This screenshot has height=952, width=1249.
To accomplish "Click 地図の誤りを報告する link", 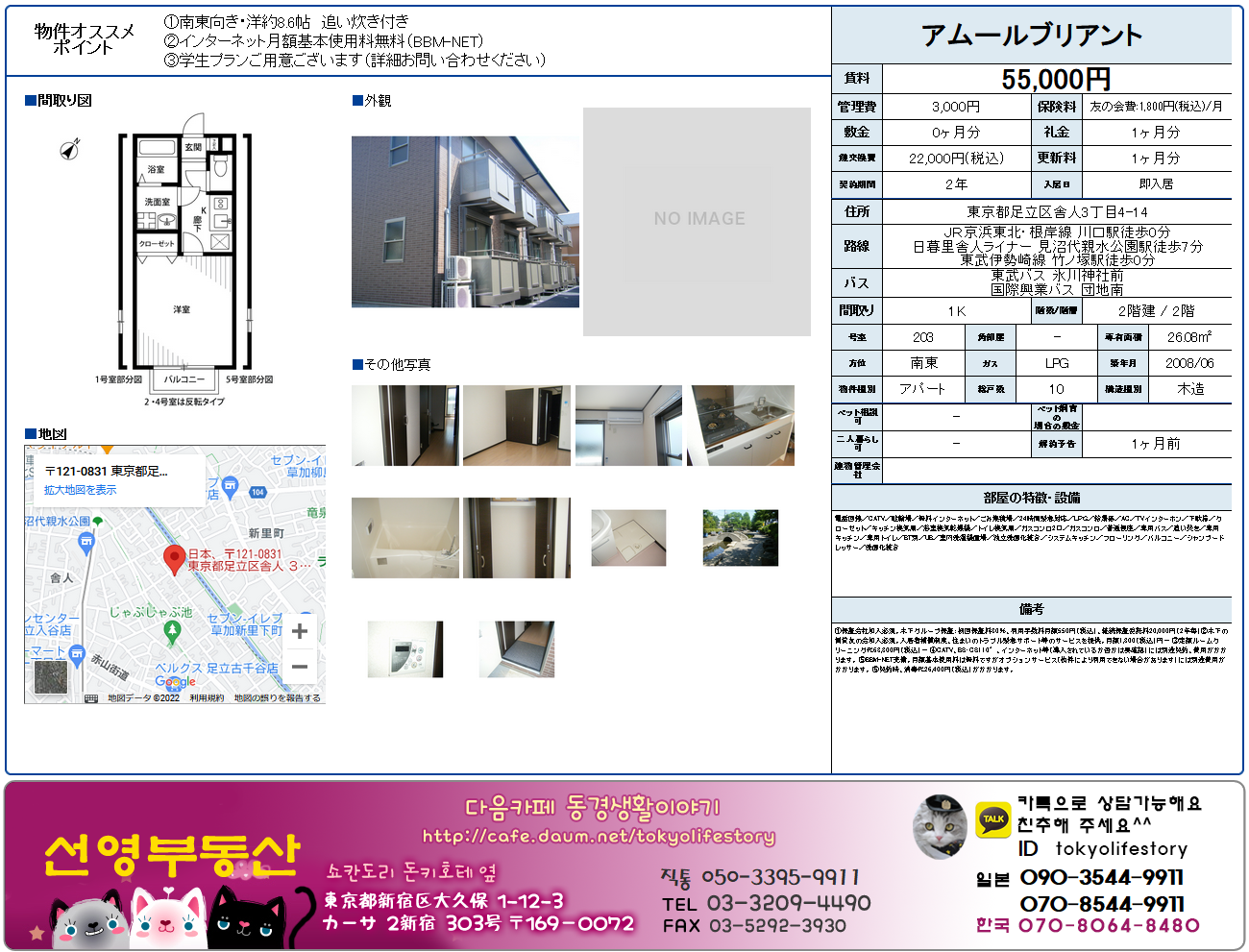I will point(278,698).
